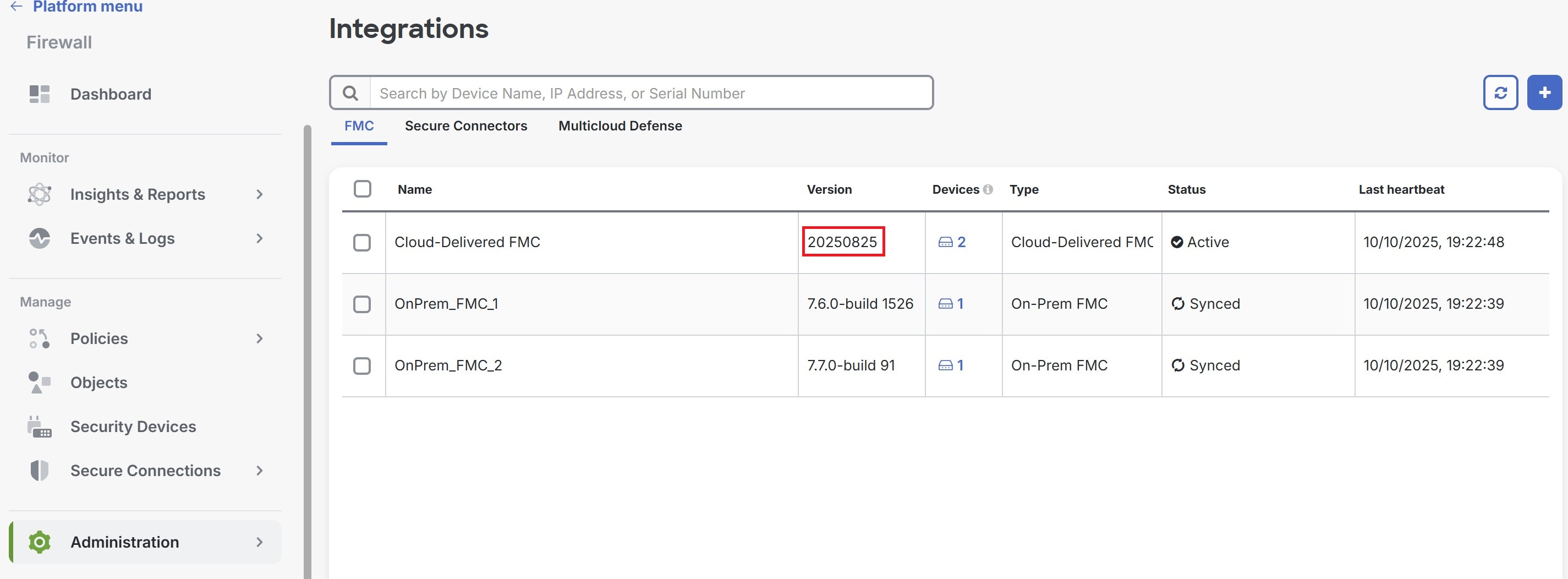The height and width of the screenshot is (579, 1568).
Task: Check the Cloud-Delivered FMC row checkbox
Action: [x=362, y=242]
